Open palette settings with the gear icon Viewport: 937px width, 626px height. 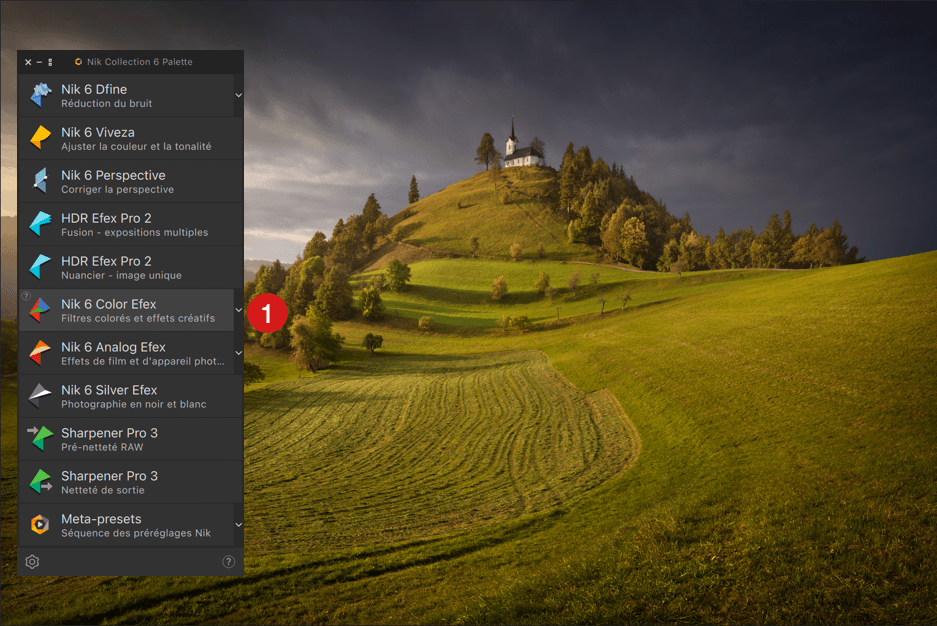[x=32, y=561]
